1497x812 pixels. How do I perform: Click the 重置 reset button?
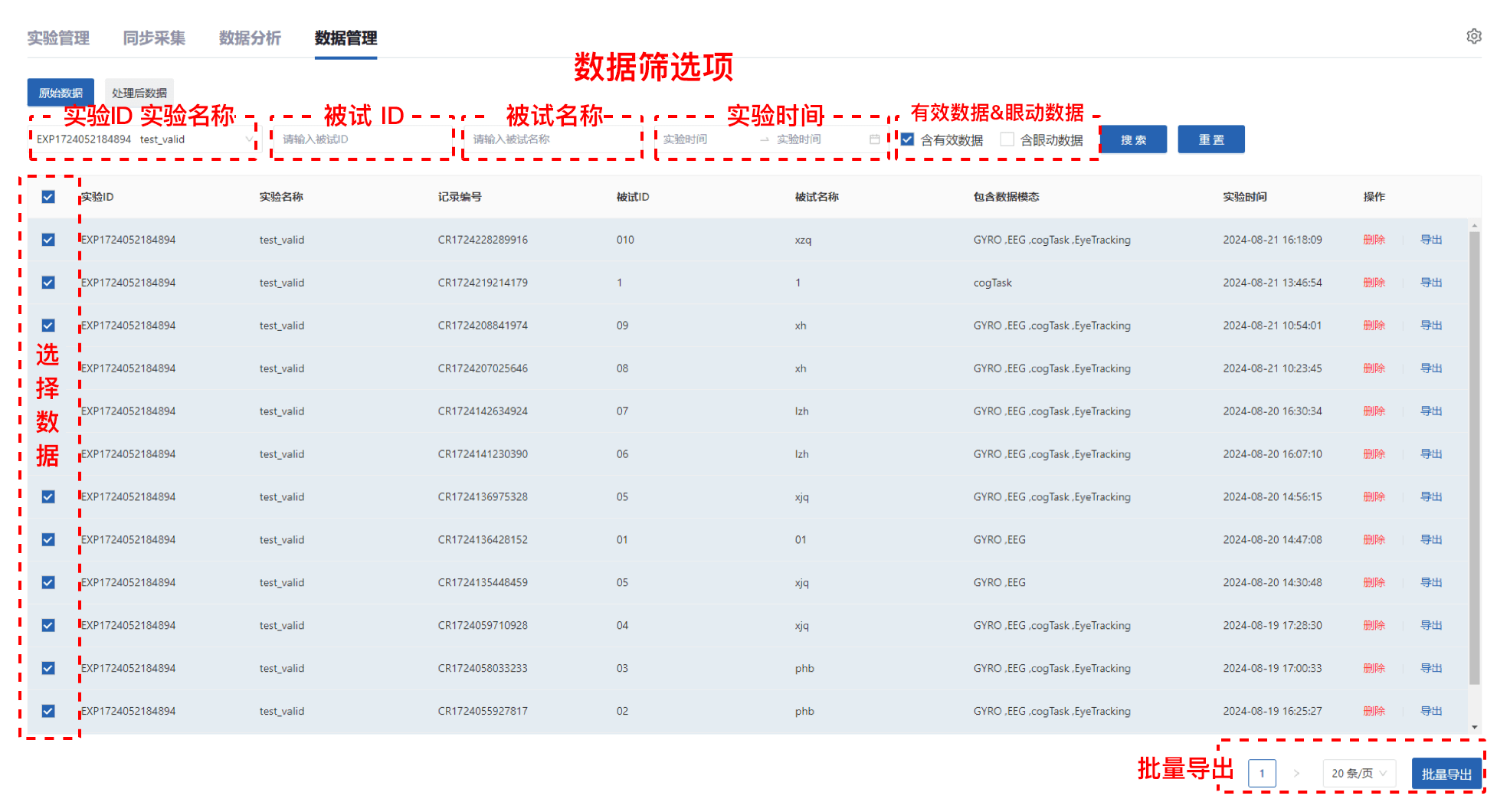click(1210, 139)
